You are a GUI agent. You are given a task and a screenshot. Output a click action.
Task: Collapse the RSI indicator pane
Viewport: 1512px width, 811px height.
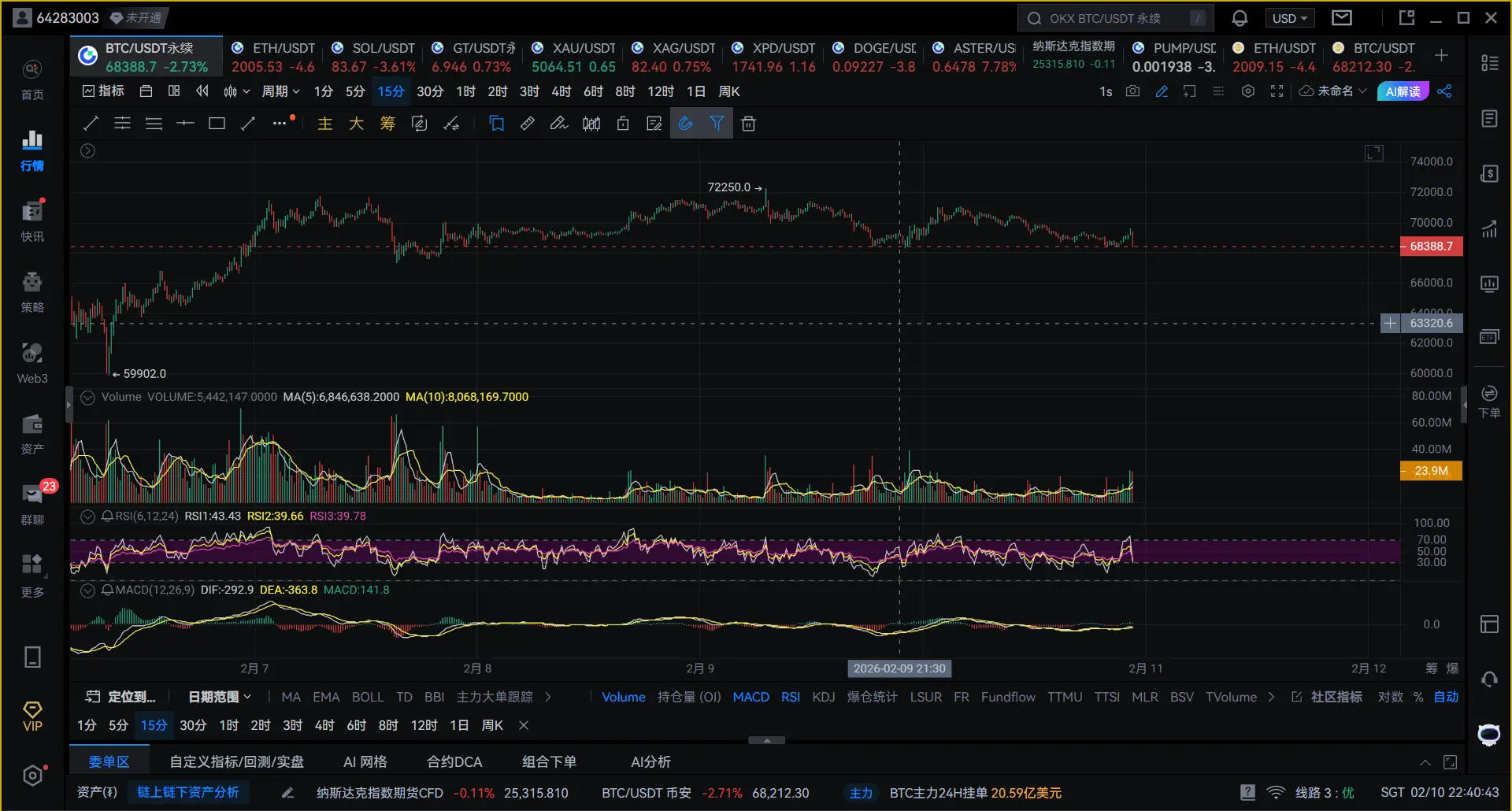[88, 517]
